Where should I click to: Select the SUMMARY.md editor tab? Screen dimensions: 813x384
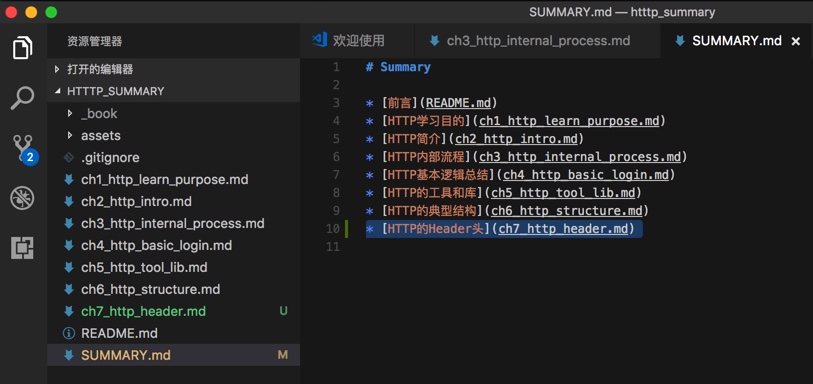[736, 40]
